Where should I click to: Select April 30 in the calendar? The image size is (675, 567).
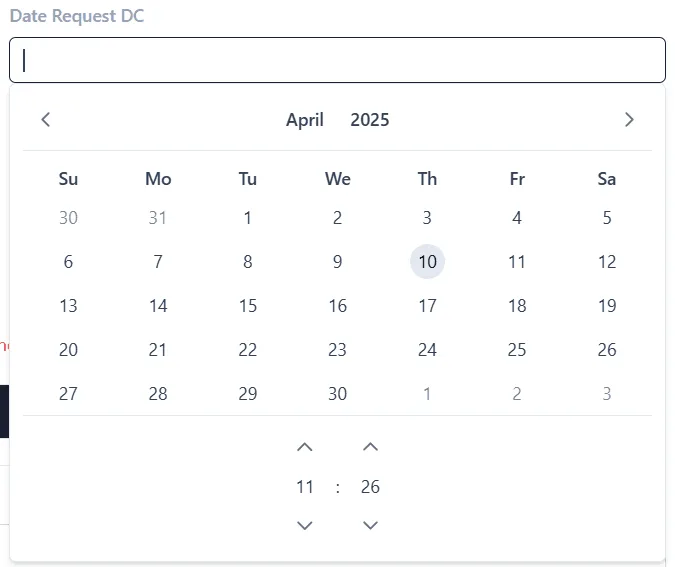(338, 394)
